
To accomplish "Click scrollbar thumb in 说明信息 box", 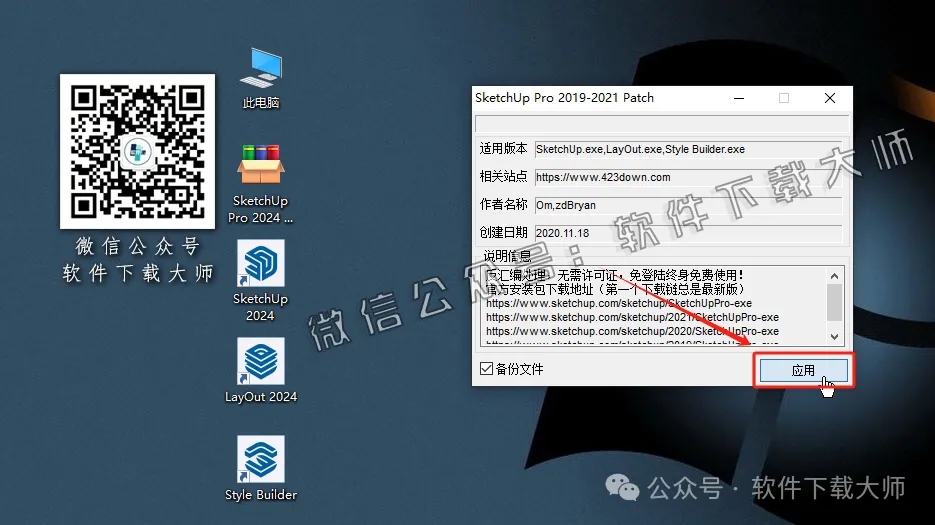I will [x=834, y=302].
